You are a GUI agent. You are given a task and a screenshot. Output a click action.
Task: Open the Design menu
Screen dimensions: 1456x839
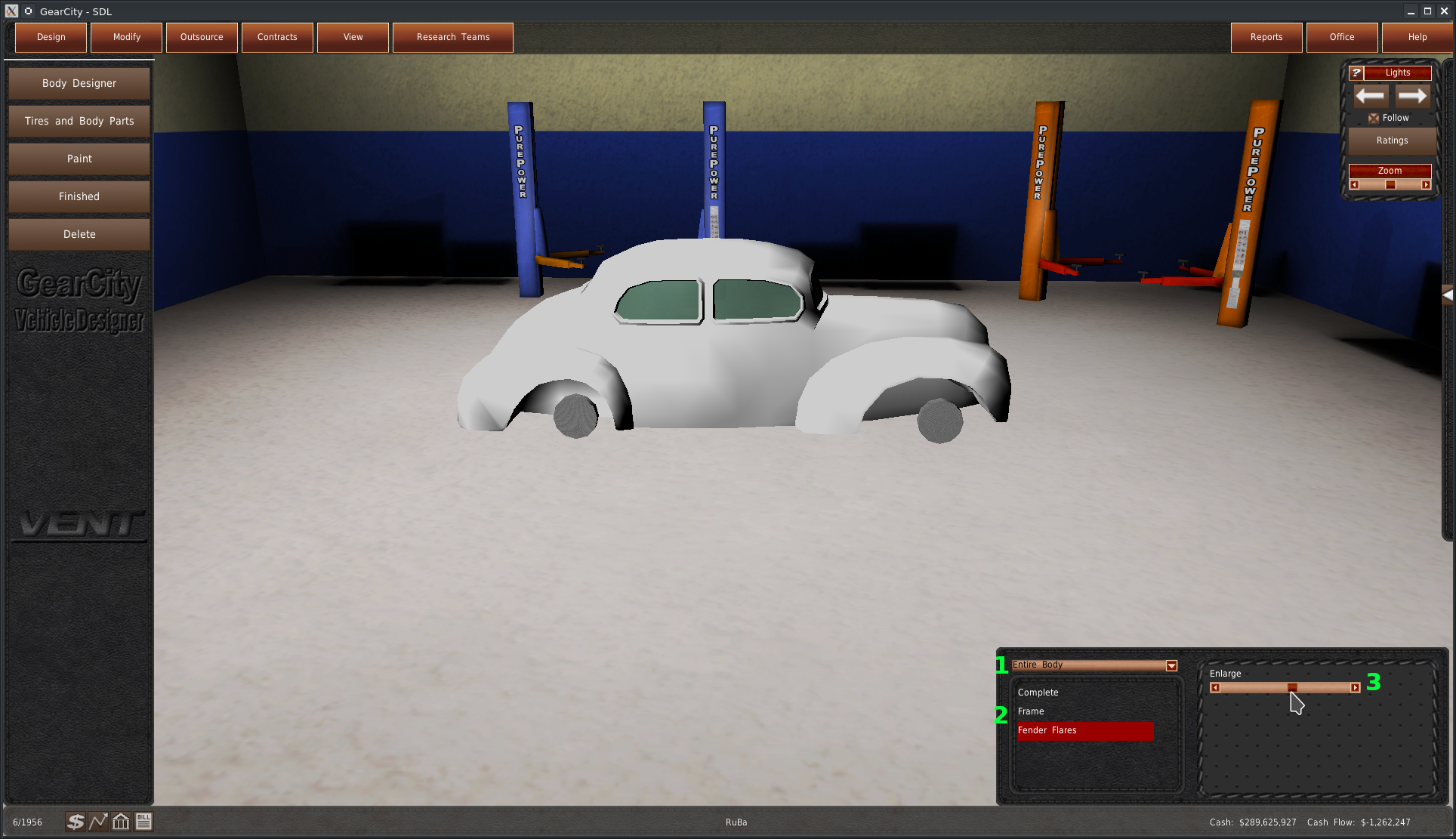(51, 37)
